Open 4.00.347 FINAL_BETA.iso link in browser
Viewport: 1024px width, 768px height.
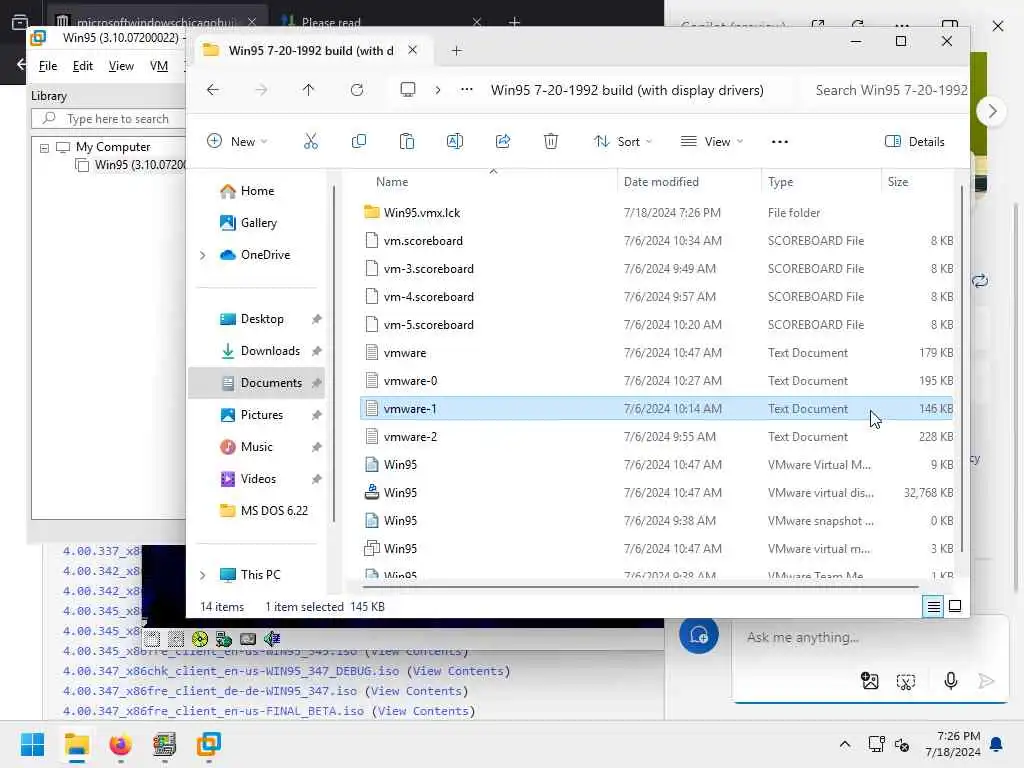(213, 711)
